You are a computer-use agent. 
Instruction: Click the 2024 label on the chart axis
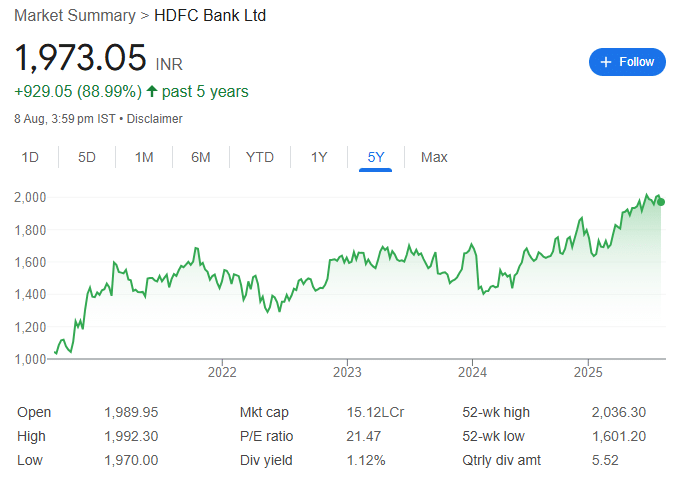pos(472,372)
